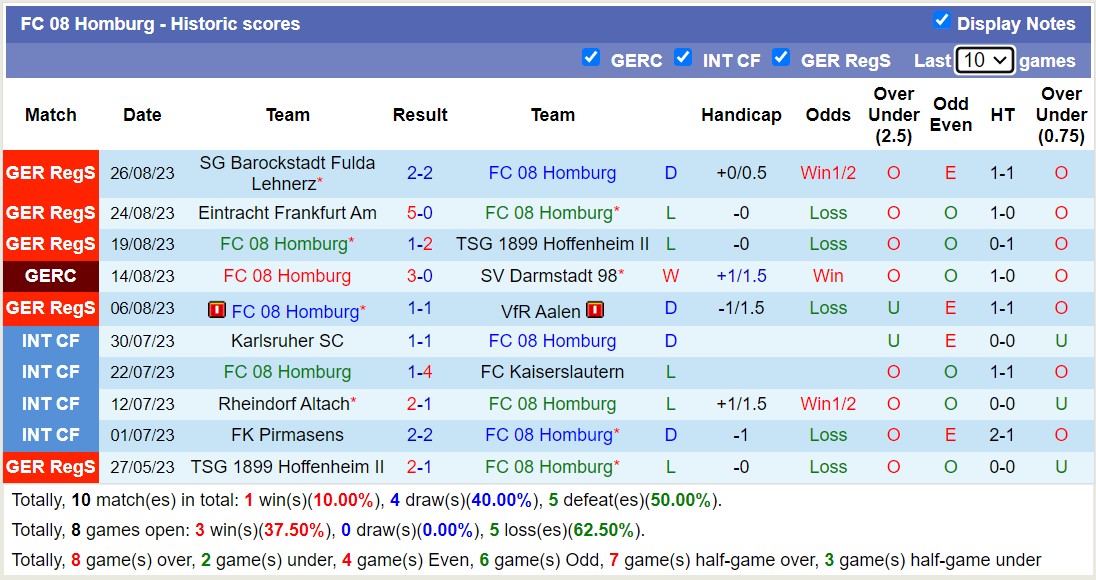Image resolution: width=1096 pixels, height=580 pixels.
Task: Click the Karlsruher SC team name
Action: pos(287,341)
